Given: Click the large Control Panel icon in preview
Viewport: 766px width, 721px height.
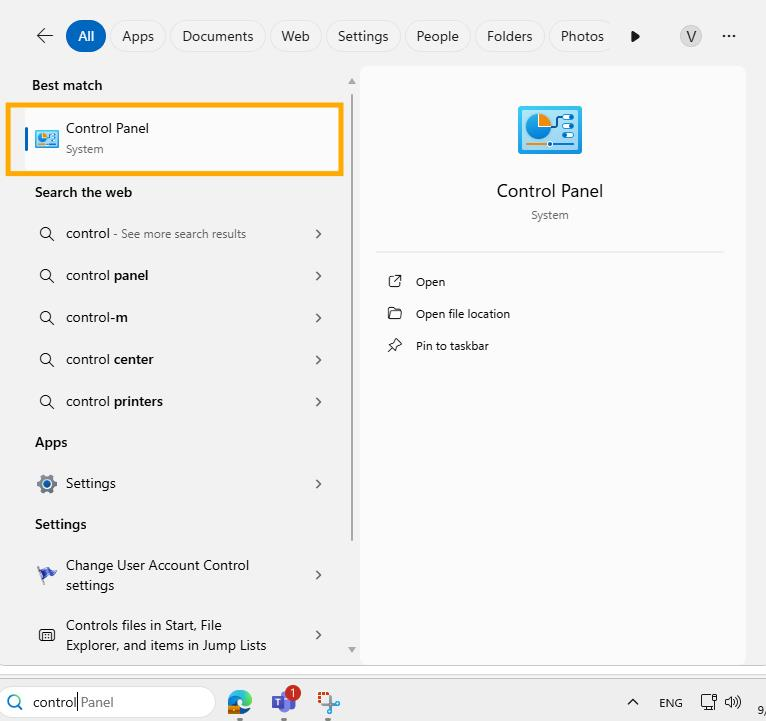Looking at the screenshot, I should (x=550, y=130).
